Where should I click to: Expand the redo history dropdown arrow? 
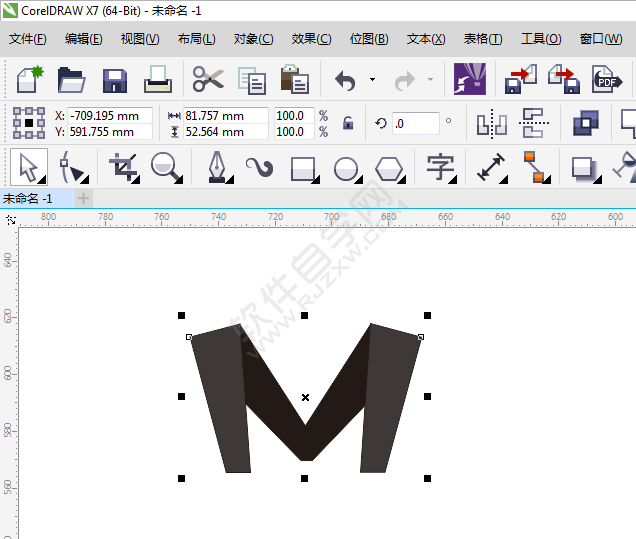(430, 80)
